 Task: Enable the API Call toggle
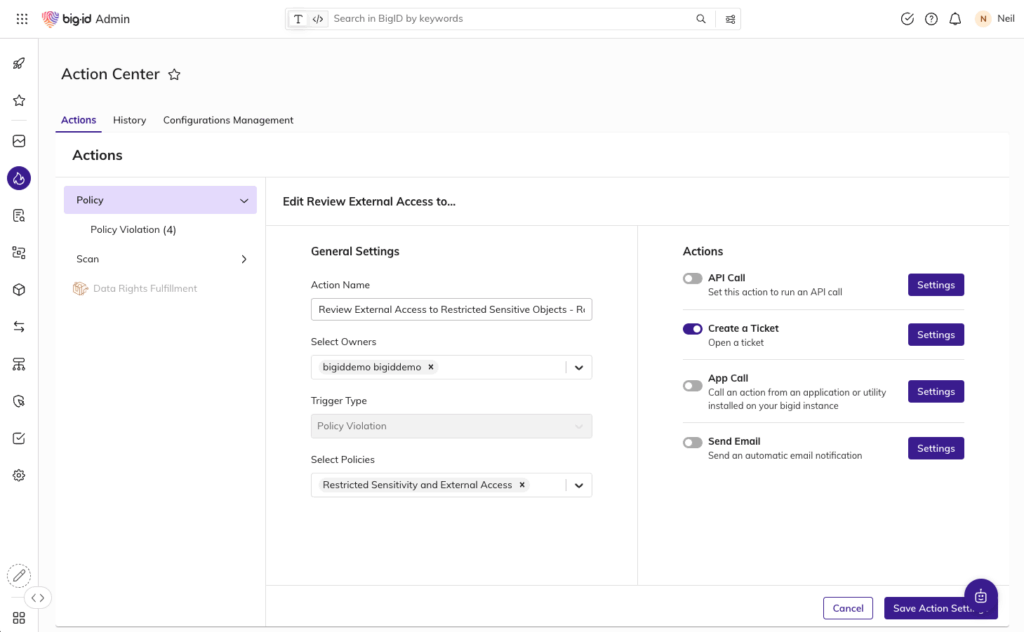point(692,279)
